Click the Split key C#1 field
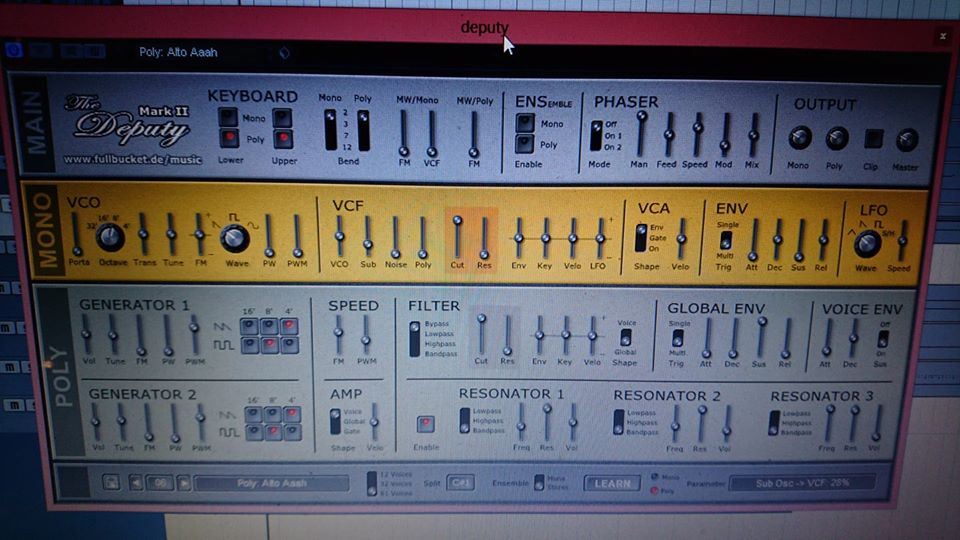 (x=460, y=483)
